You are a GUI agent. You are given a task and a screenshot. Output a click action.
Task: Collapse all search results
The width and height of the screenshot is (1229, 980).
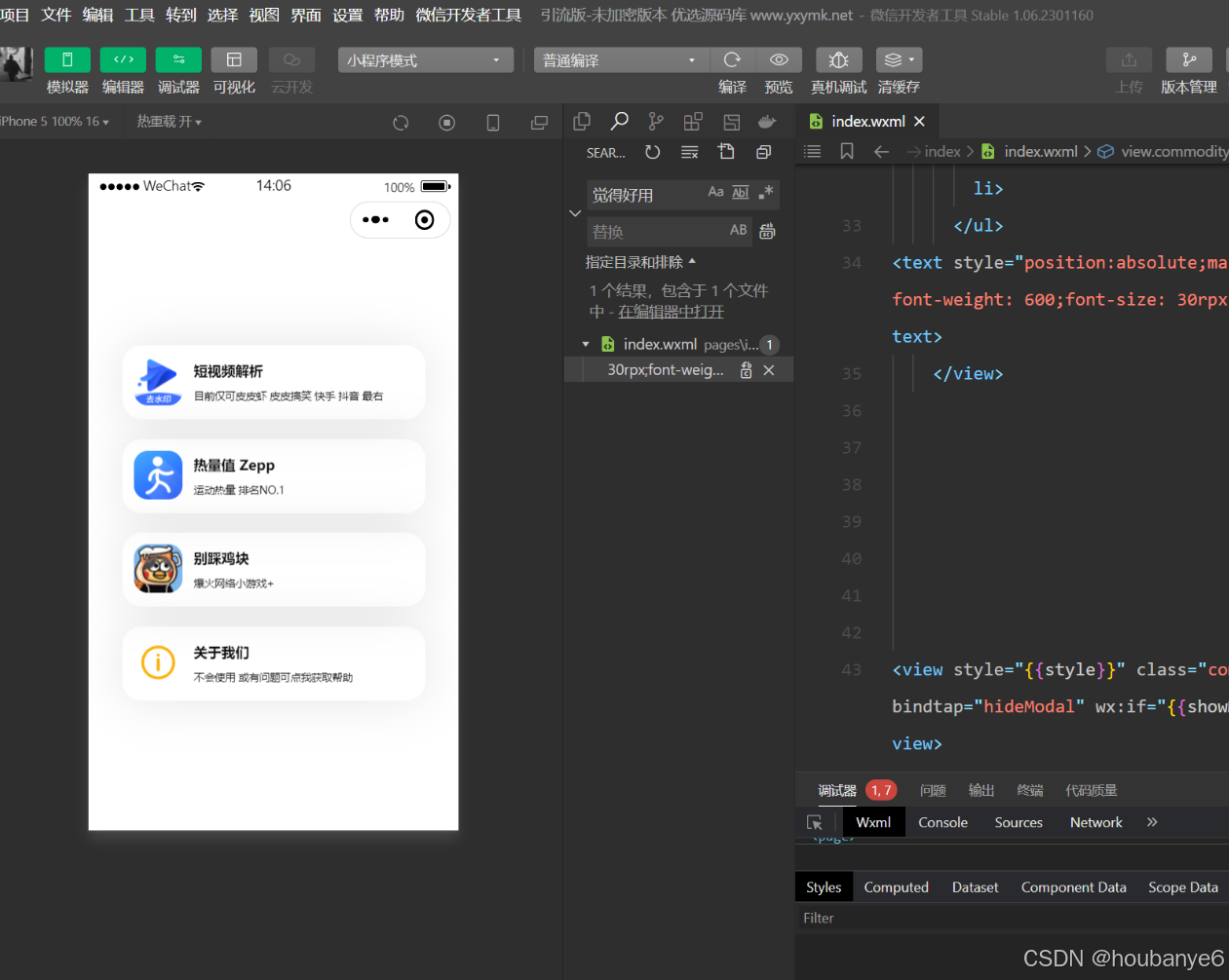pos(763,152)
